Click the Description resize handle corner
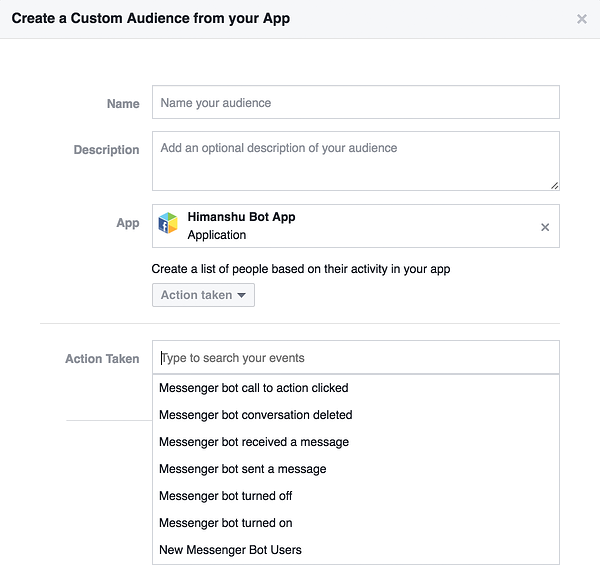Screen dimensions: 600x565 tap(554, 185)
